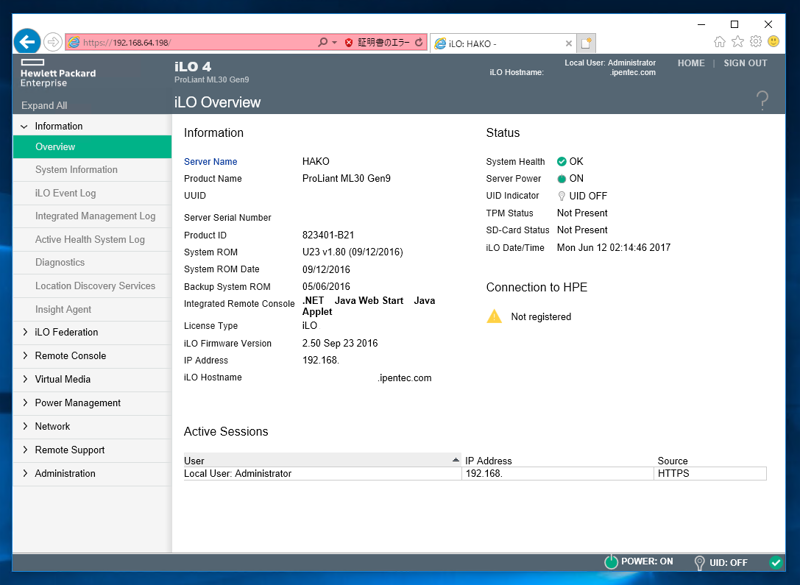Viewport: 800px width, 585px height.
Task: Click the Server Power ON status dot
Action: [562, 179]
